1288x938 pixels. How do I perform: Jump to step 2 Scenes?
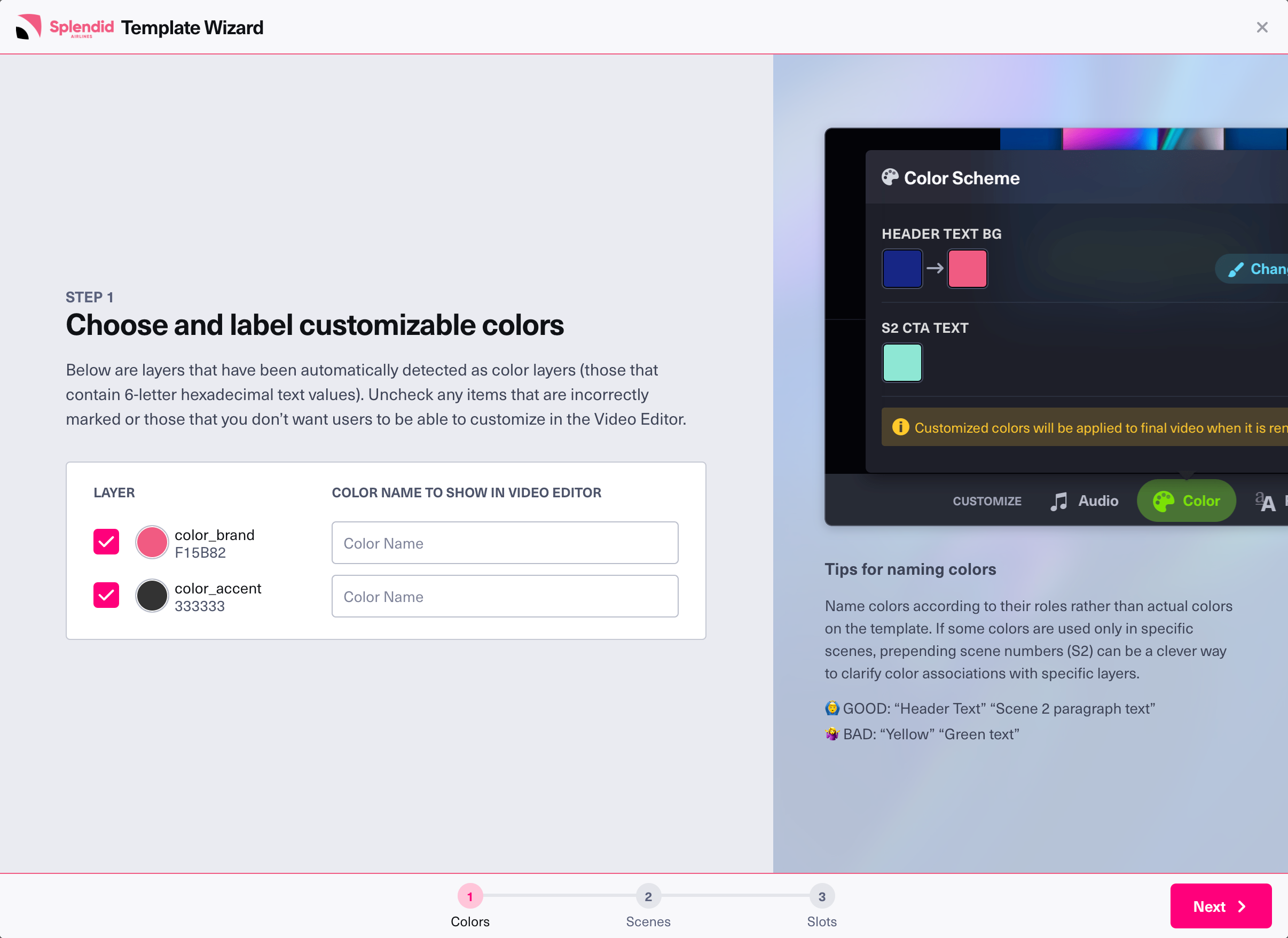tap(648, 896)
